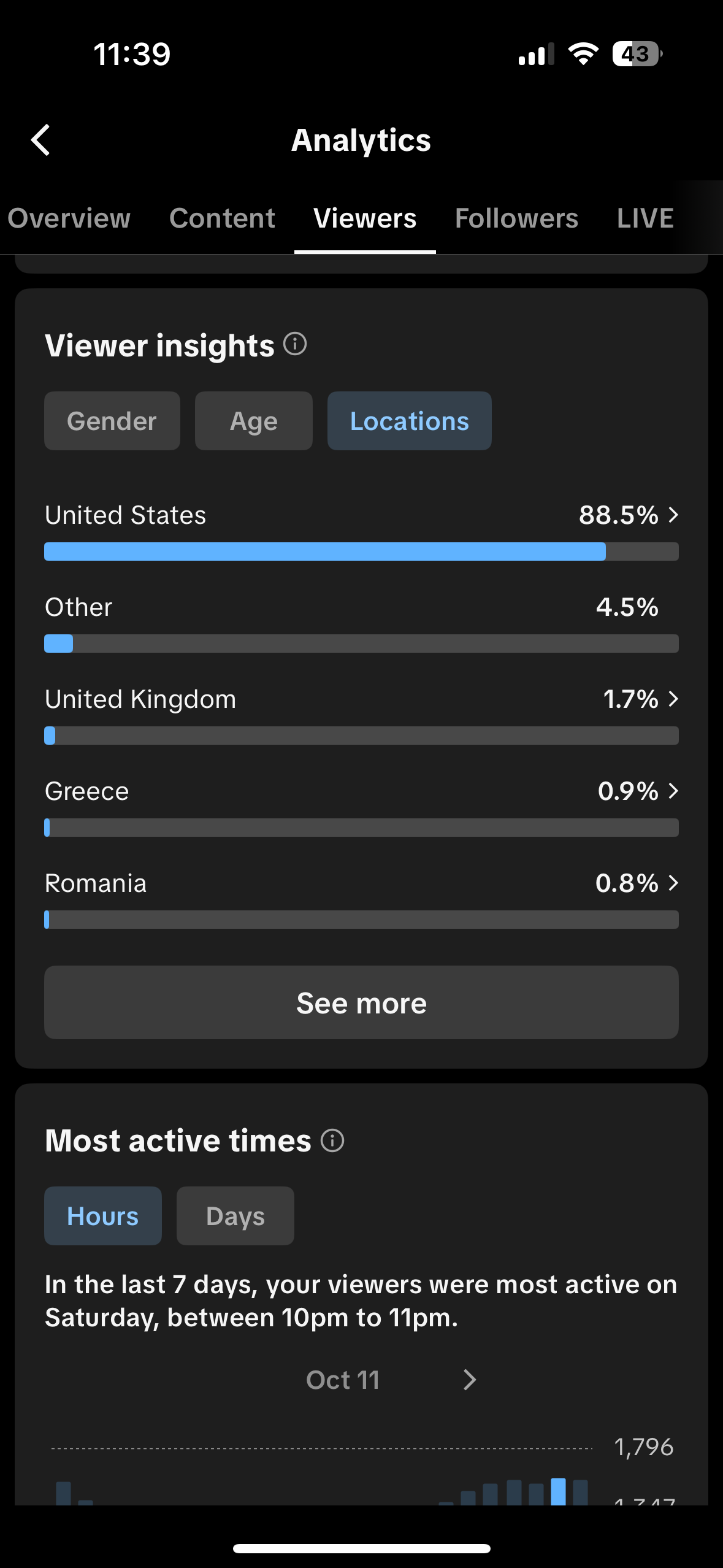The image size is (723, 1568).
Task: Expand Greece location details
Action: pos(673,791)
